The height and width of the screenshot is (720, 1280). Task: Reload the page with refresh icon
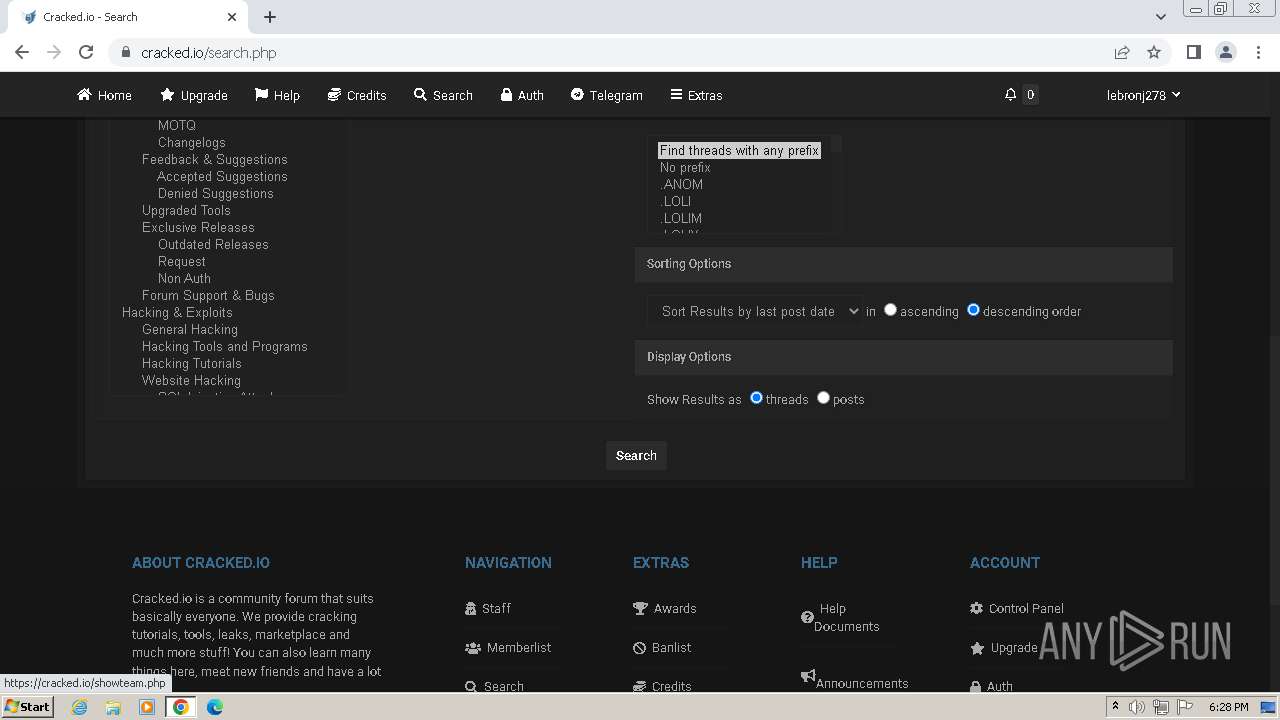(x=86, y=52)
